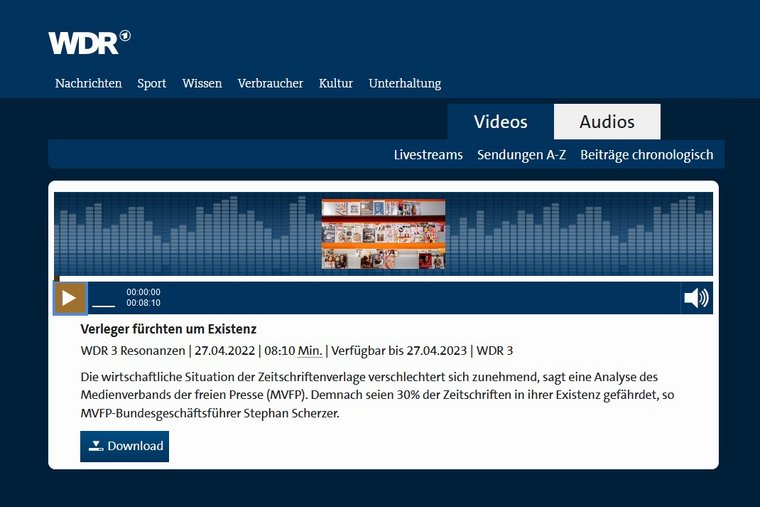This screenshot has height=507, width=760.
Task: Navigate to the Kultur section
Action: tap(336, 83)
